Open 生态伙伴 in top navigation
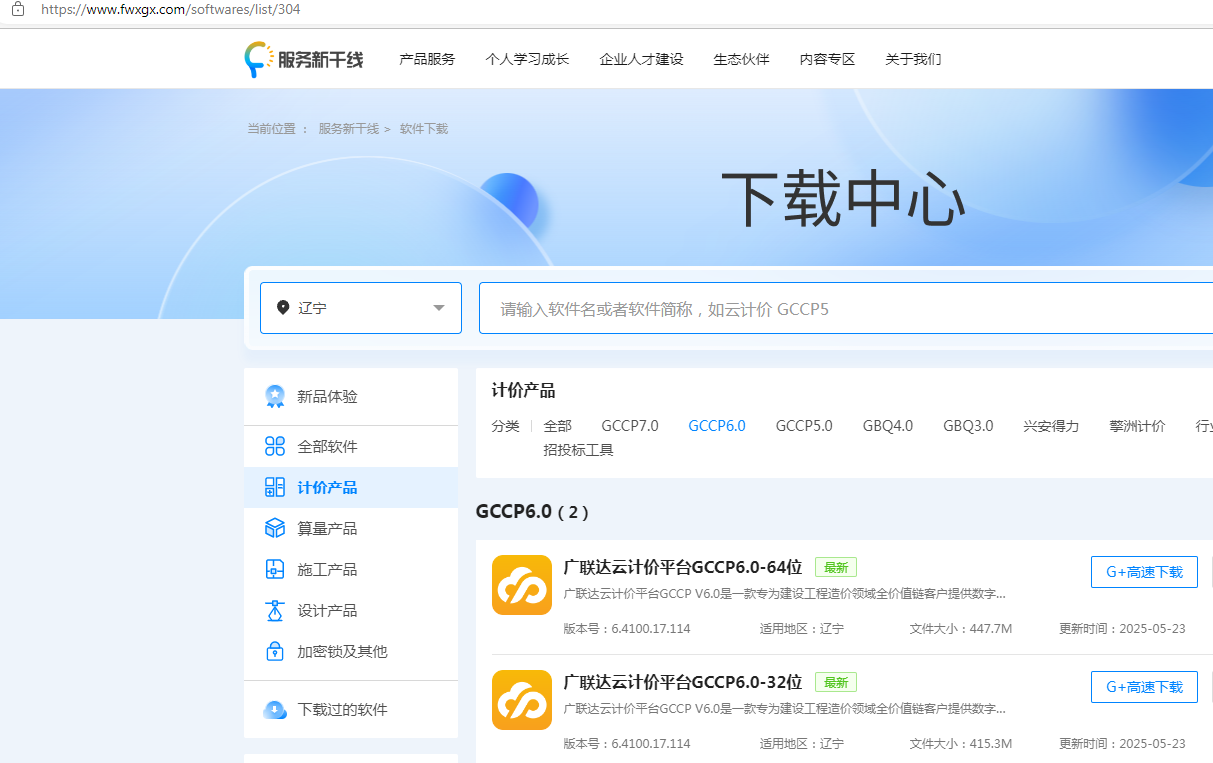 click(741, 59)
